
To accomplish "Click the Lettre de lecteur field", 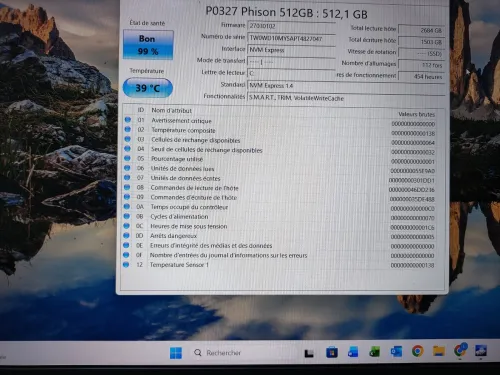I will [x=291, y=73].
